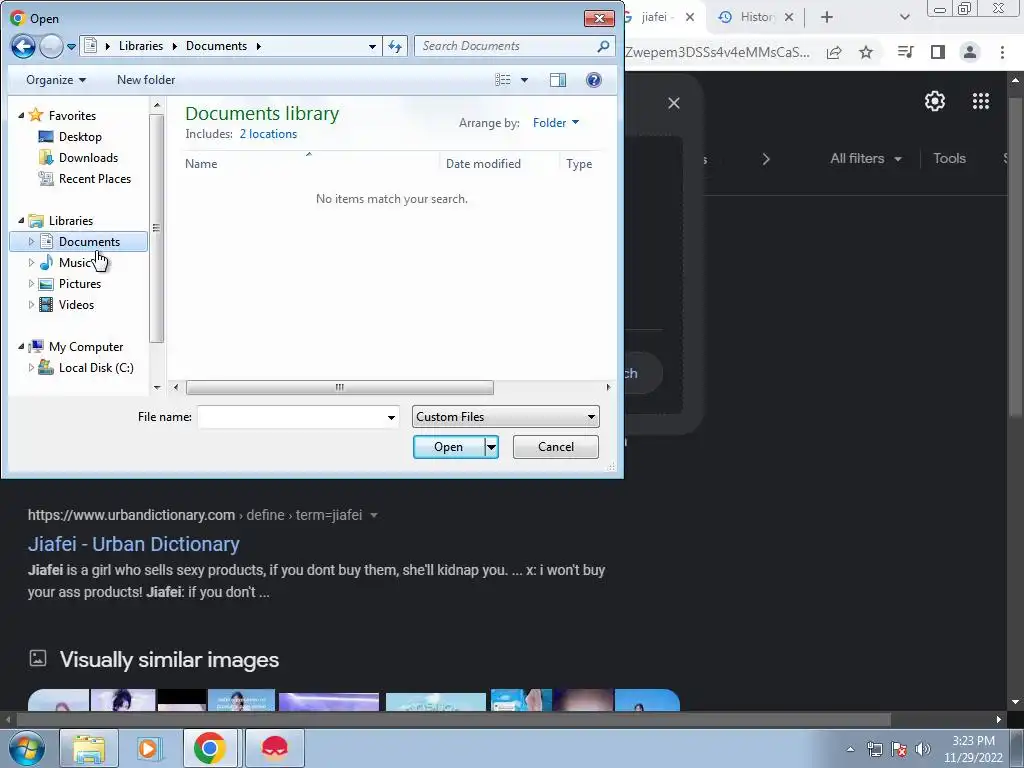Open Google apps grid icon

tap(980, 101)
